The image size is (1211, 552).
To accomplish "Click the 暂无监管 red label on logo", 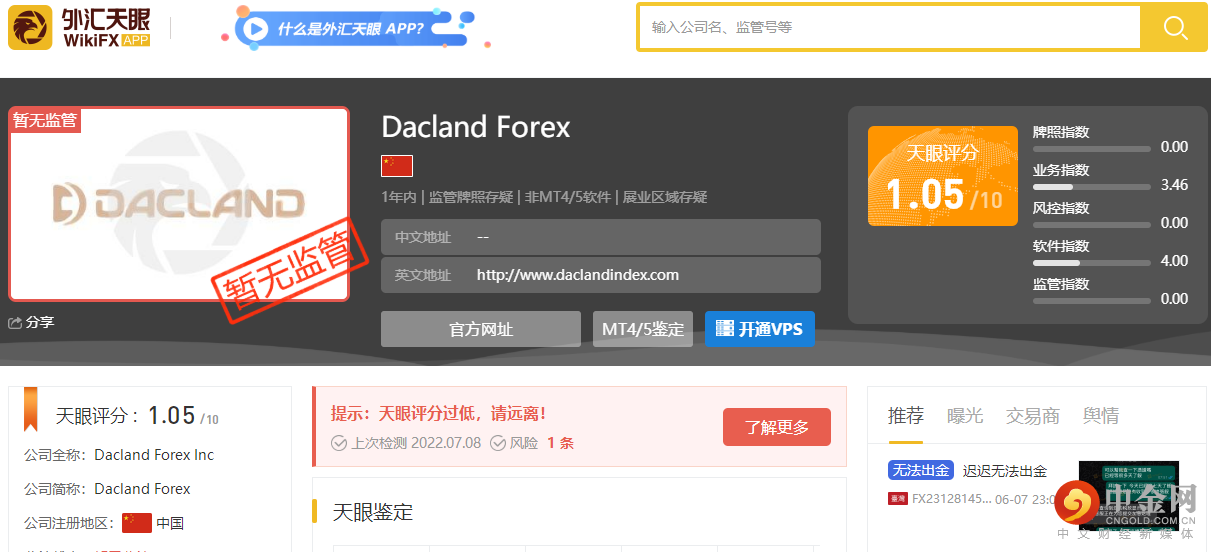I will pyautogui.click(x=45, y=120).
